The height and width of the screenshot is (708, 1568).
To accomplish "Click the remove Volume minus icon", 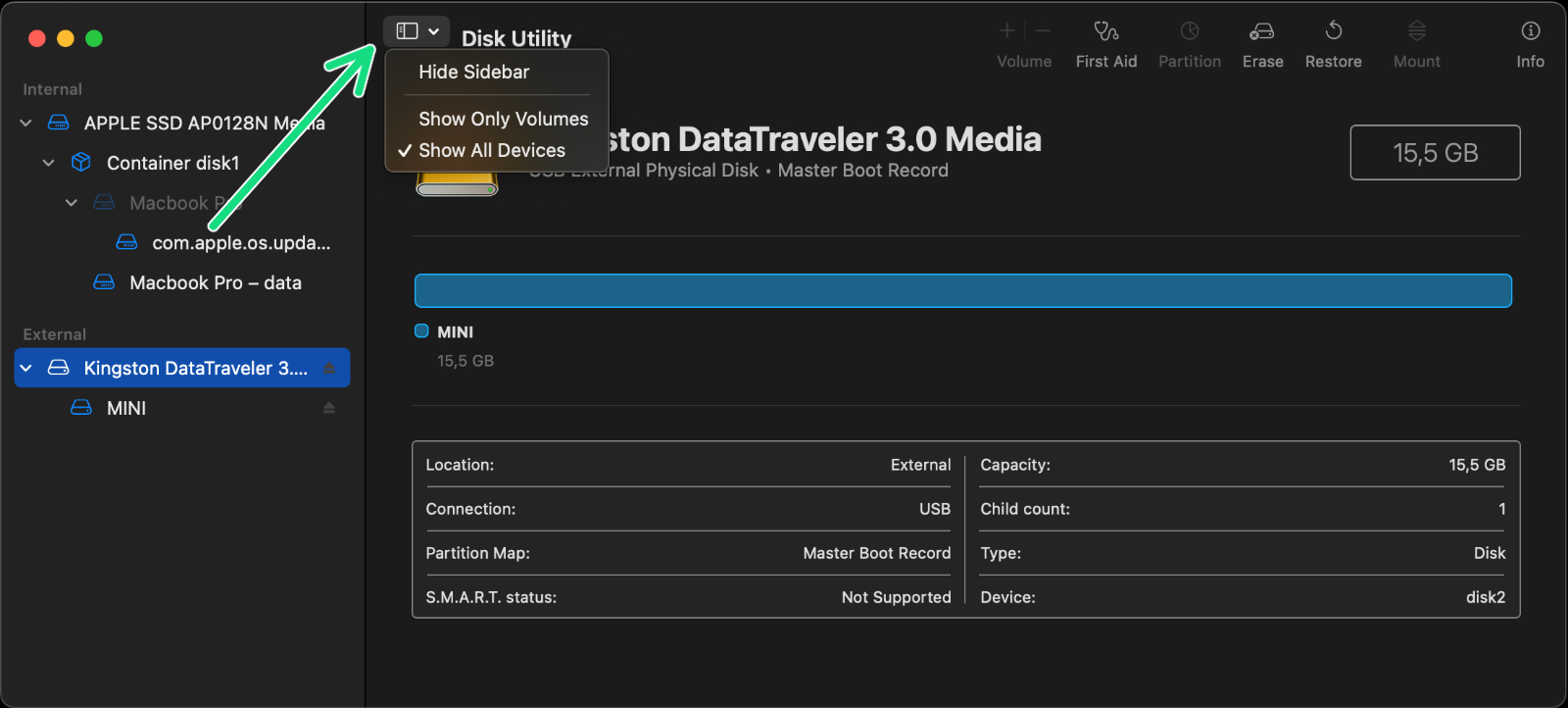I will point(1043,31).
